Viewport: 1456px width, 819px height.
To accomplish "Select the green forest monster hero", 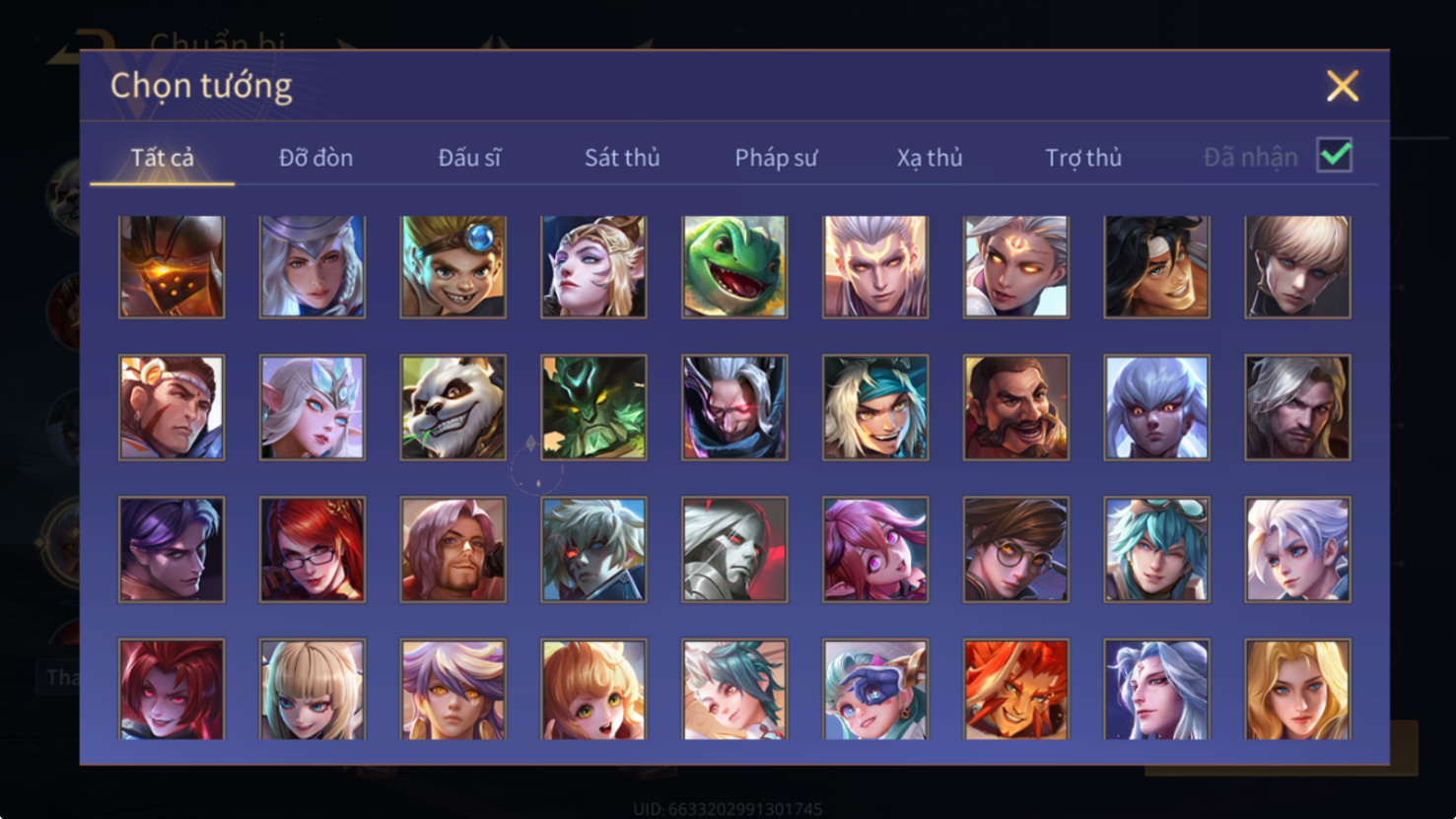I will [593, 408].
